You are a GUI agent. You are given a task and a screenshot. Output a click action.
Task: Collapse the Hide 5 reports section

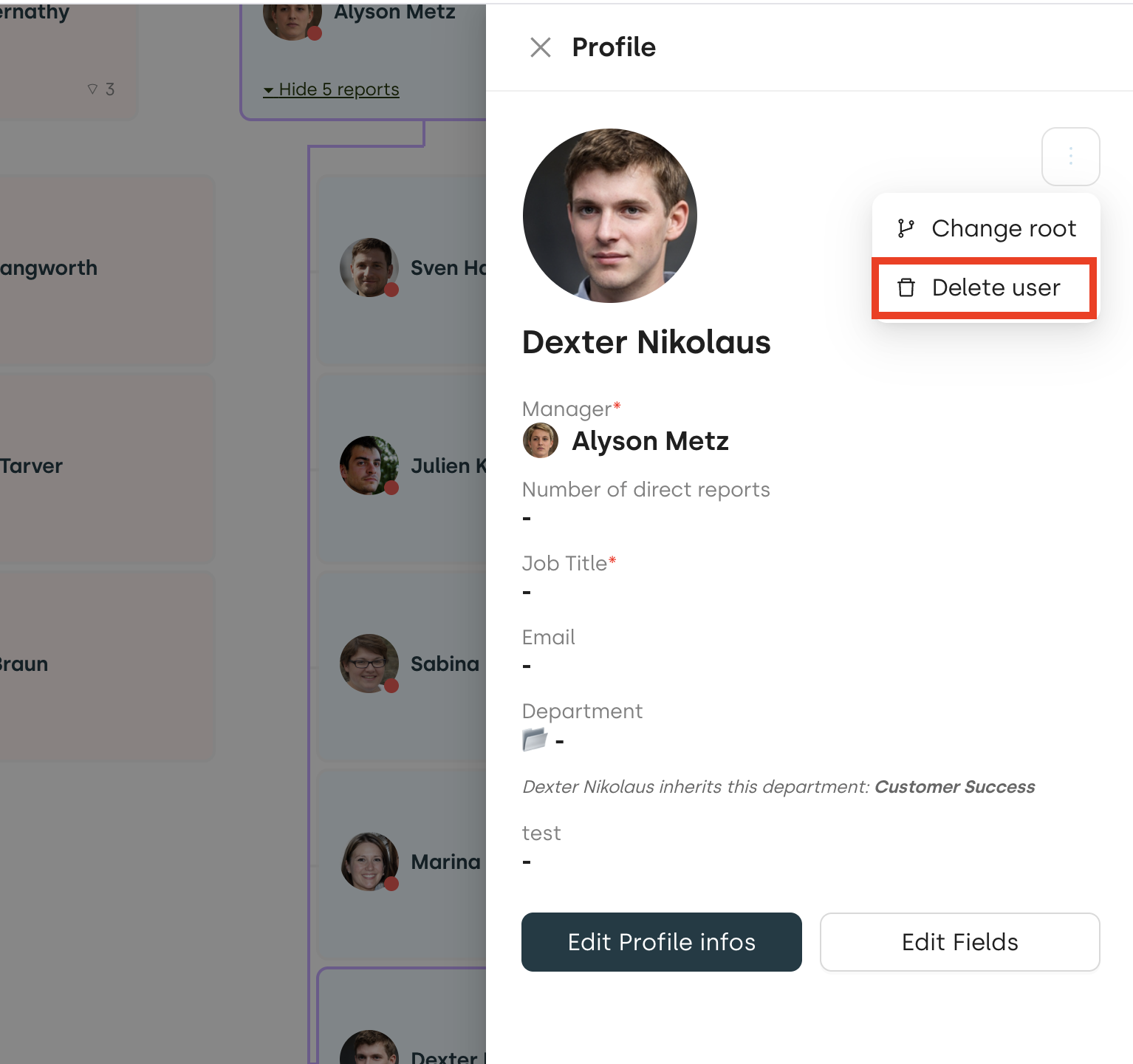tap(331, 89)
